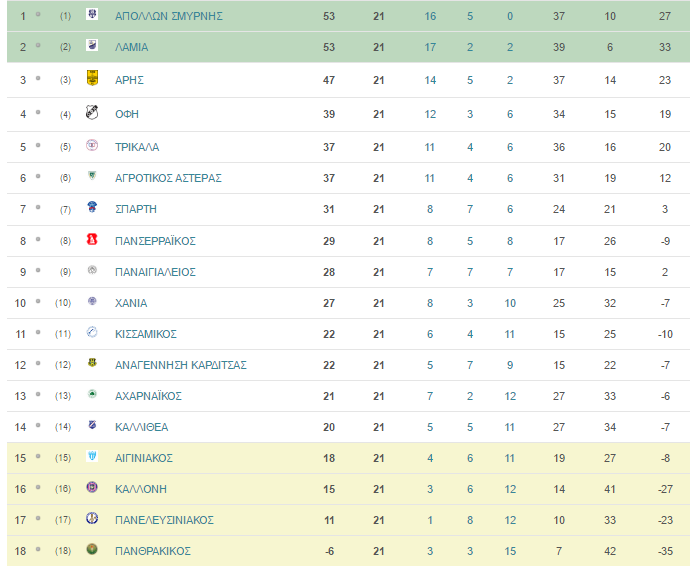The height and width of the screenshot is (566, 690).
Task: Click the ΚΑΛΛΟΝΗ purple club badge
Action: click(x=92, y=487)
